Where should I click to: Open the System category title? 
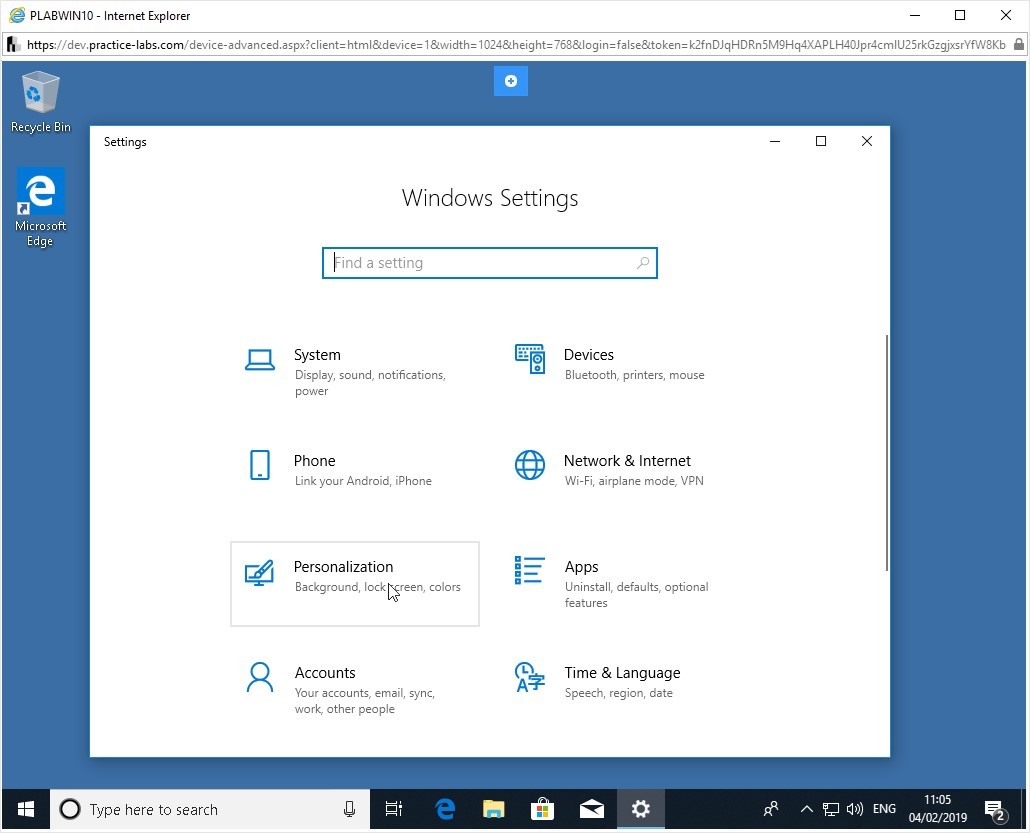click(x=317, y=355)
